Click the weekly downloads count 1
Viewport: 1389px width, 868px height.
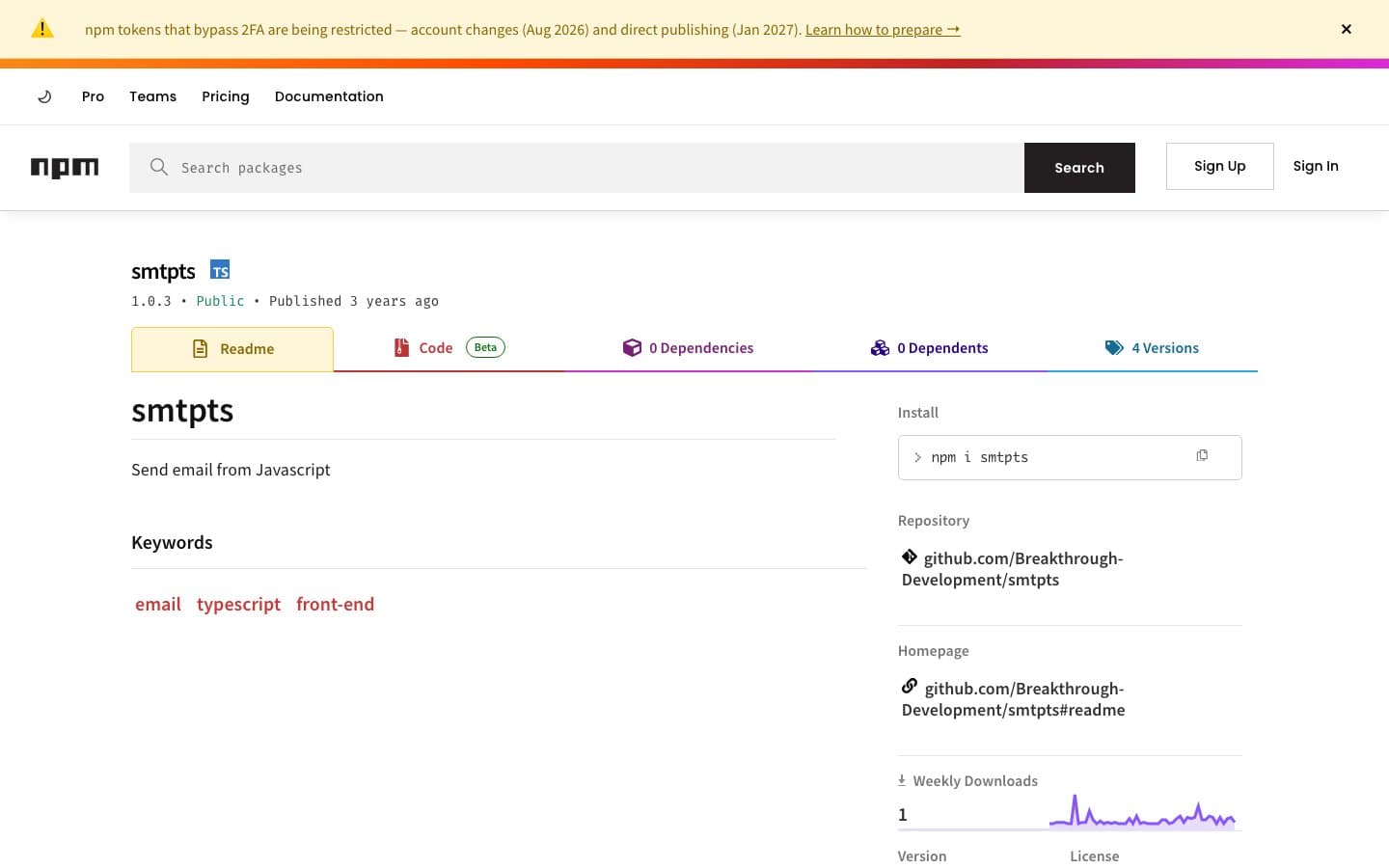(903, 815)
